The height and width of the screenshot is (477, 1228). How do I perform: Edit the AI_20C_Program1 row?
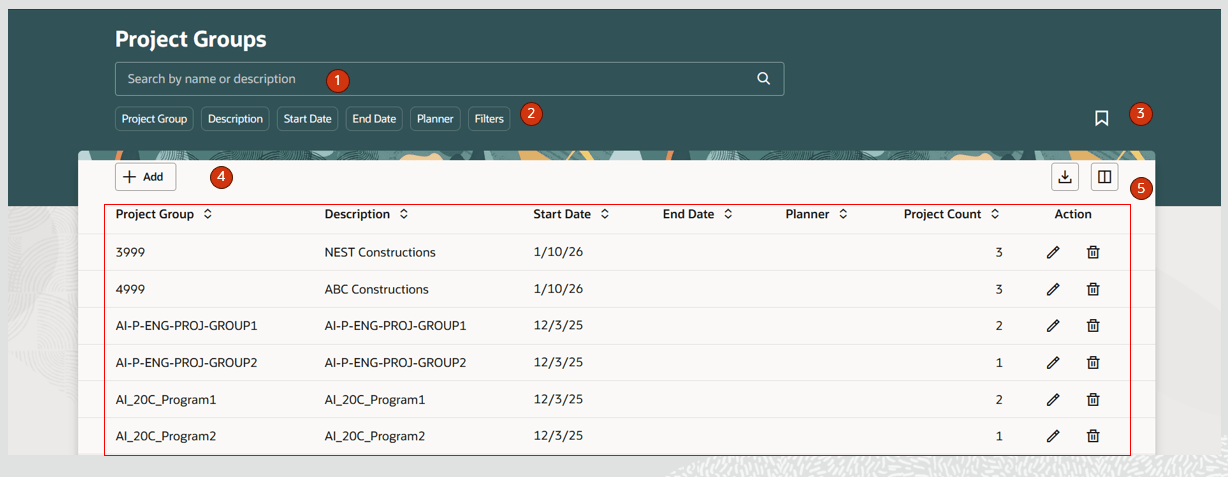(x=1053, y=399)
